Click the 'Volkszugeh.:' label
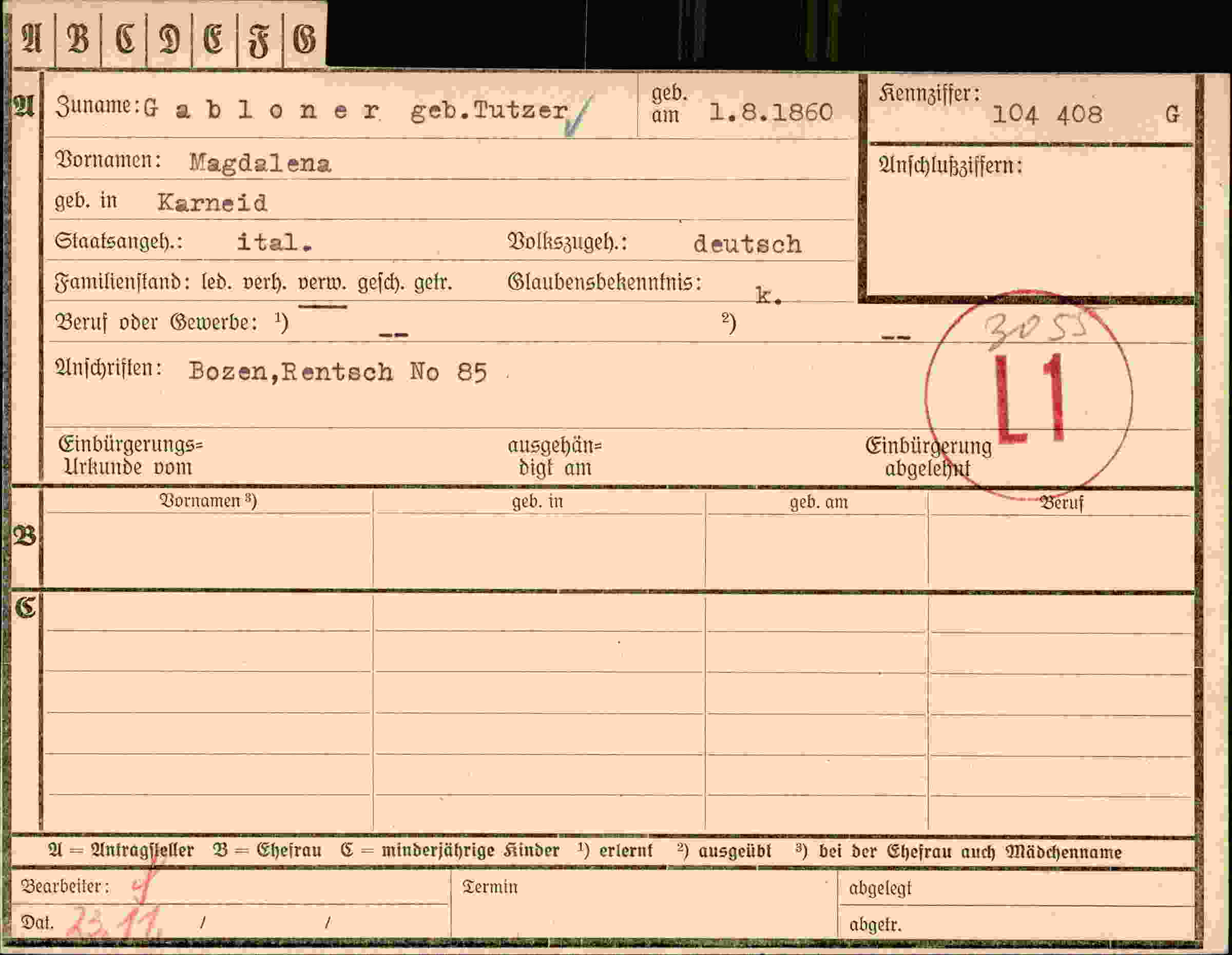1232x955 pixels. pyautogui.click(x=567, y=242)
